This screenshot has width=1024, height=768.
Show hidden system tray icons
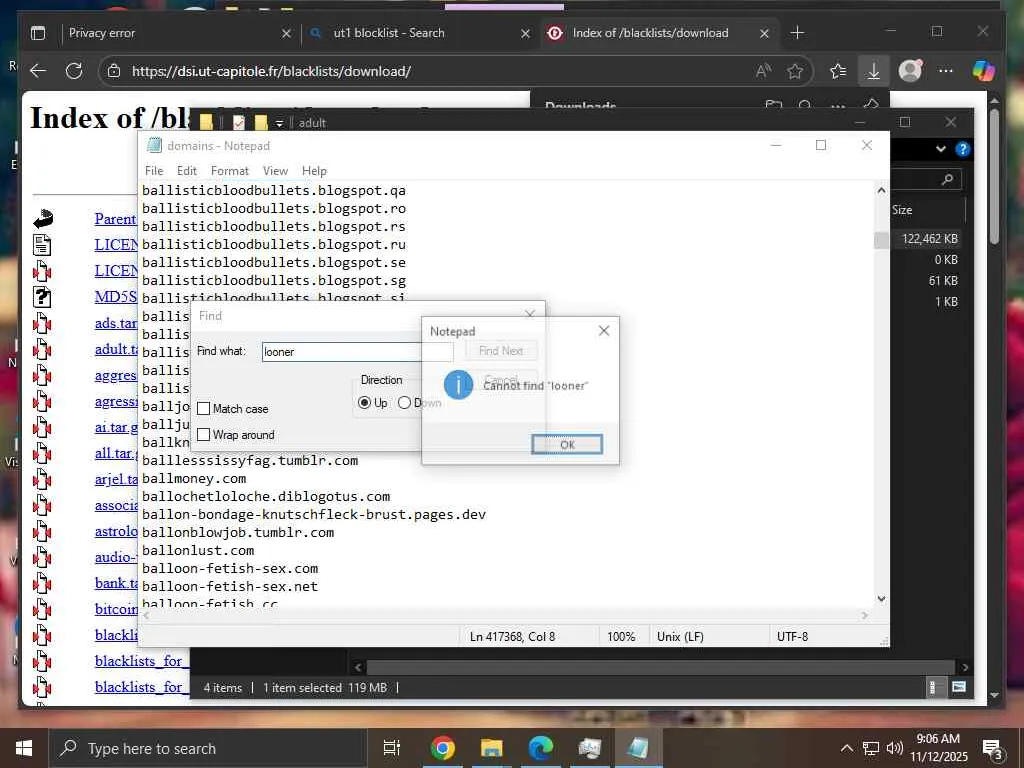[x=846, y=748]
